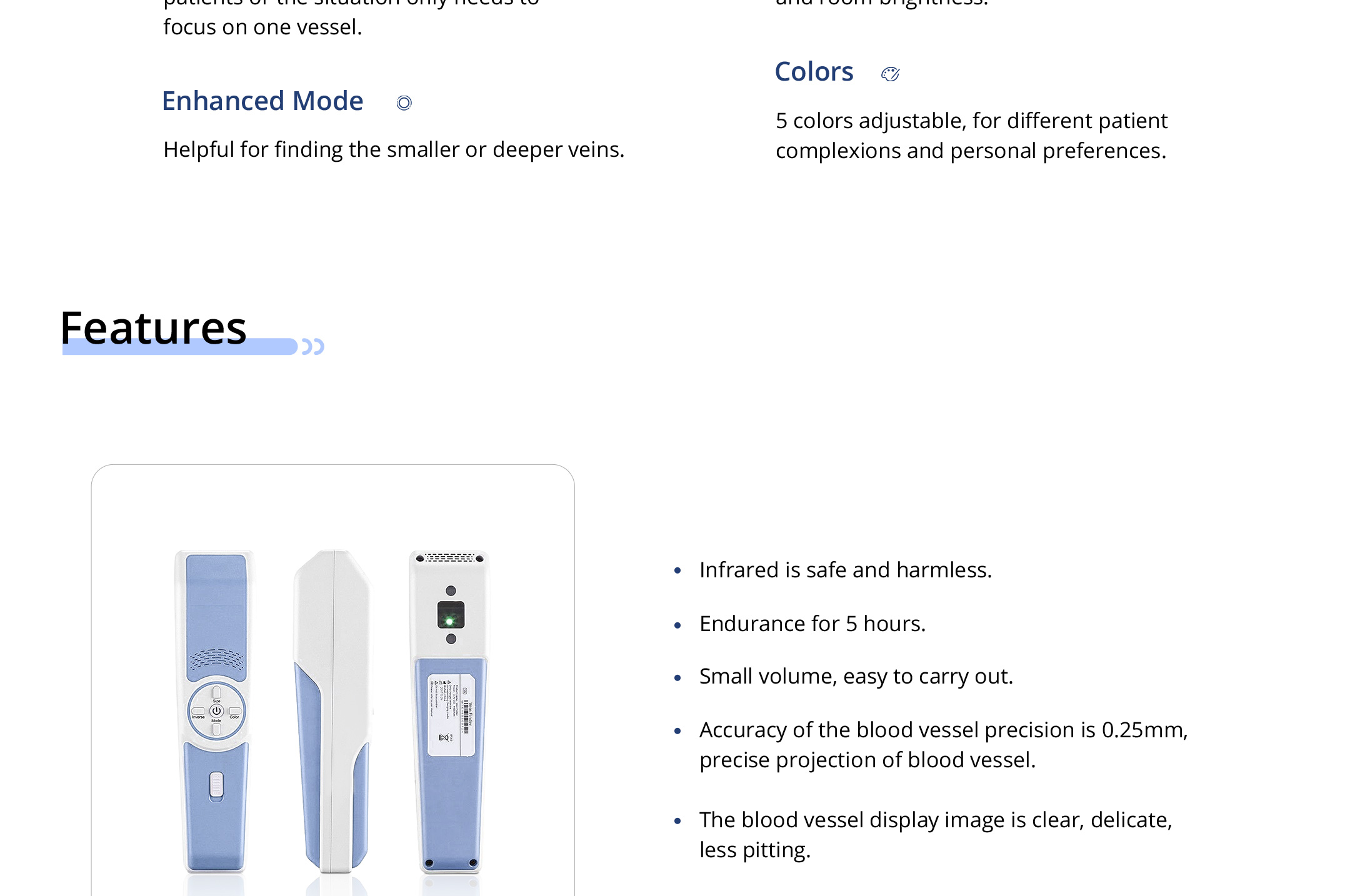Viewport: 1350px width, 896px height.
Task: Click the 'Infrared is safe and harmless' bullet
Action: [845, 570]
